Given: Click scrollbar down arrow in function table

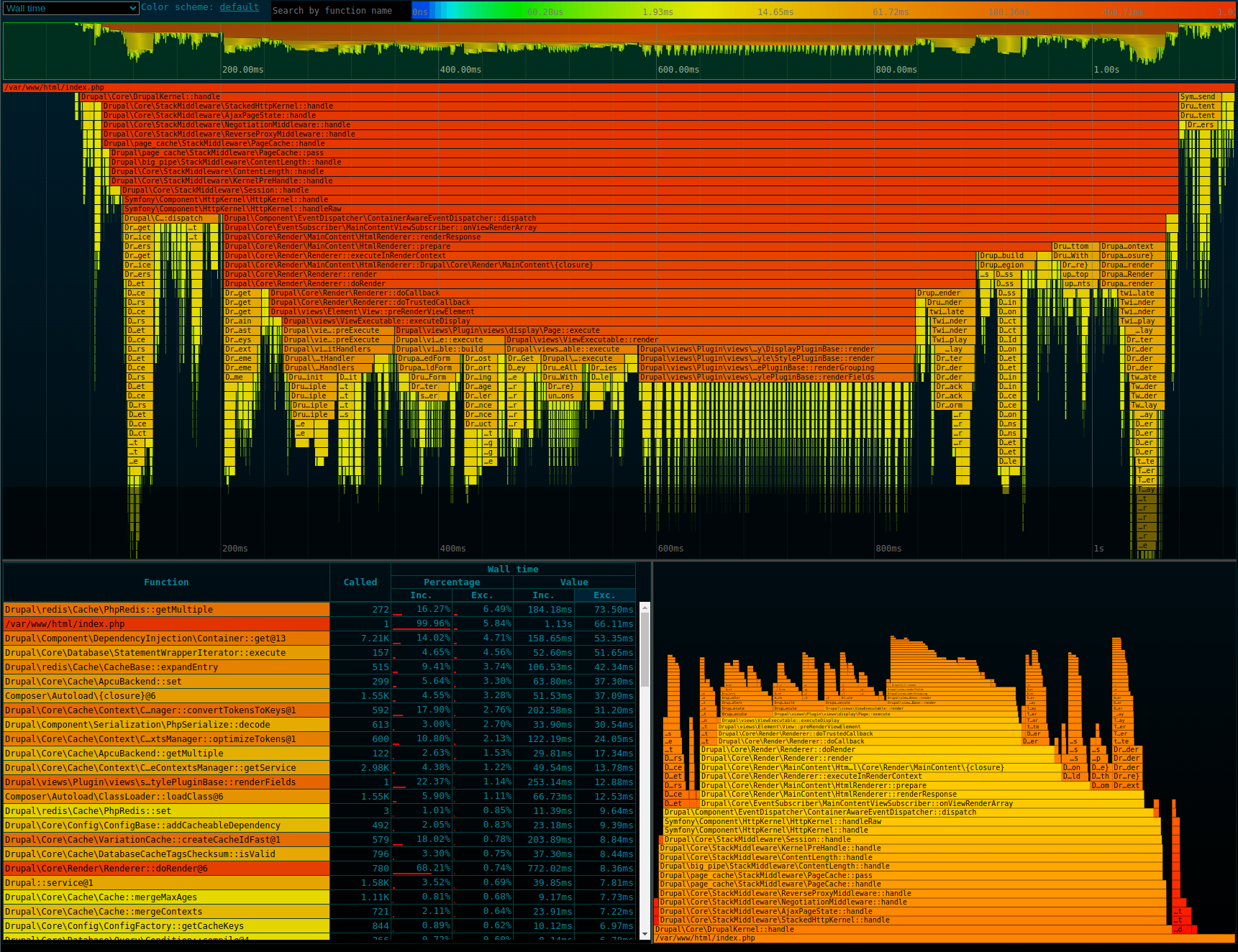Looking at the screenshot, I should (x=645, y=934).
